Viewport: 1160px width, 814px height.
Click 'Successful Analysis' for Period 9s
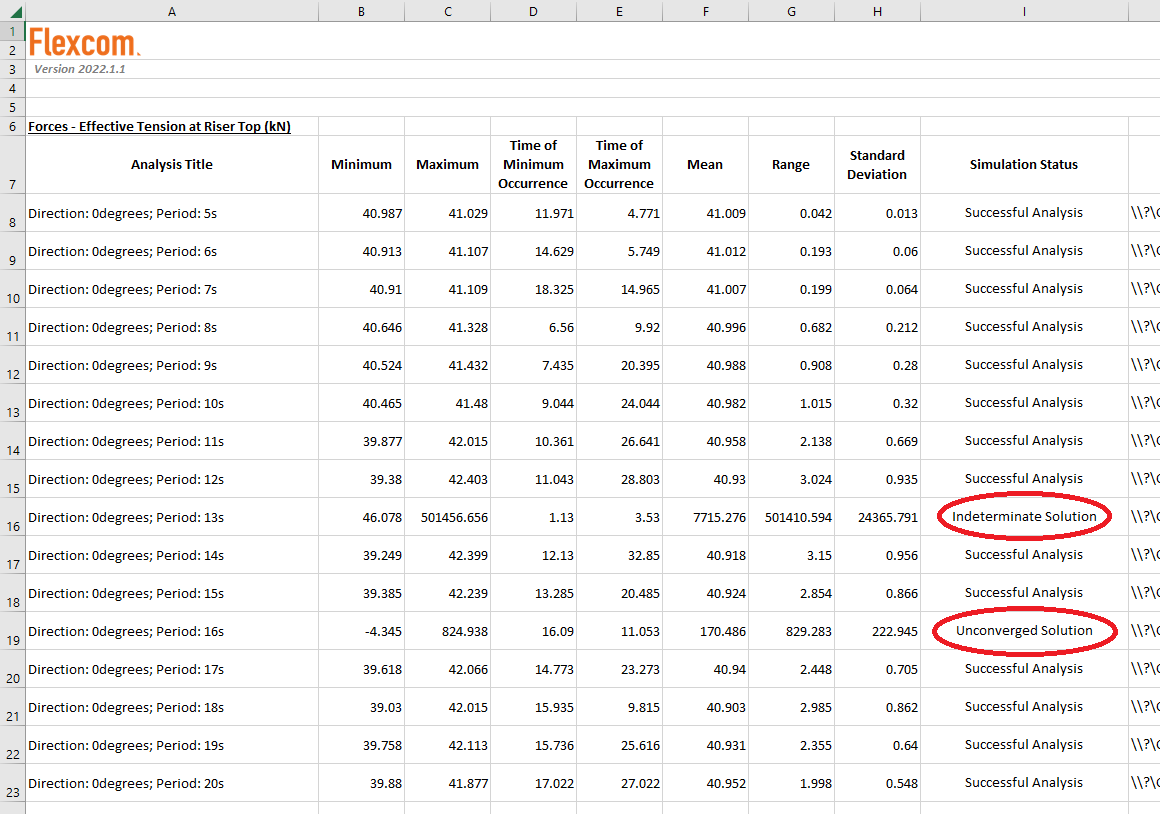coord(1024,365)
